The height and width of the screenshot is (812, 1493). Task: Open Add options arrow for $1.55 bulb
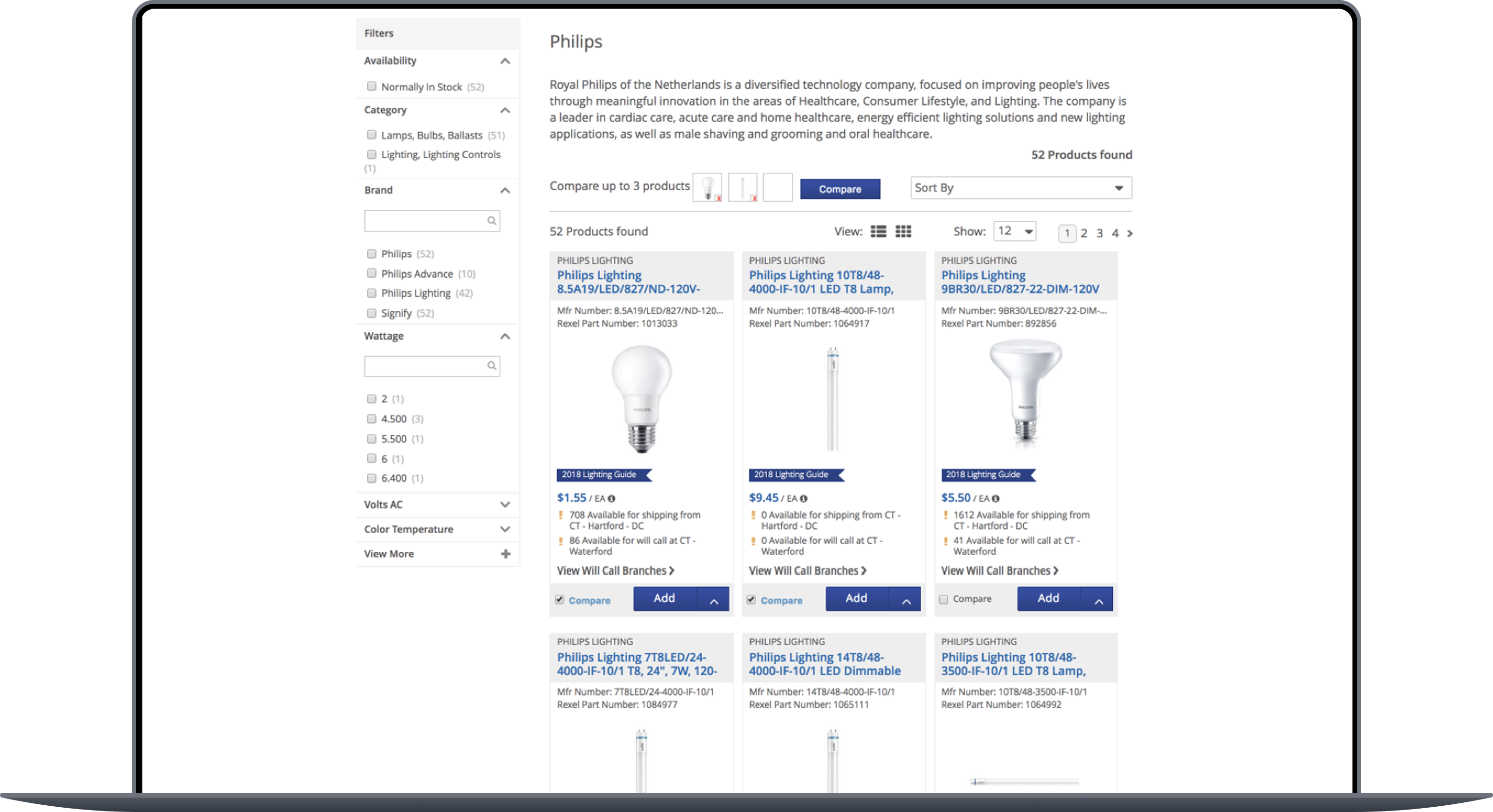(x=713, y=599)
